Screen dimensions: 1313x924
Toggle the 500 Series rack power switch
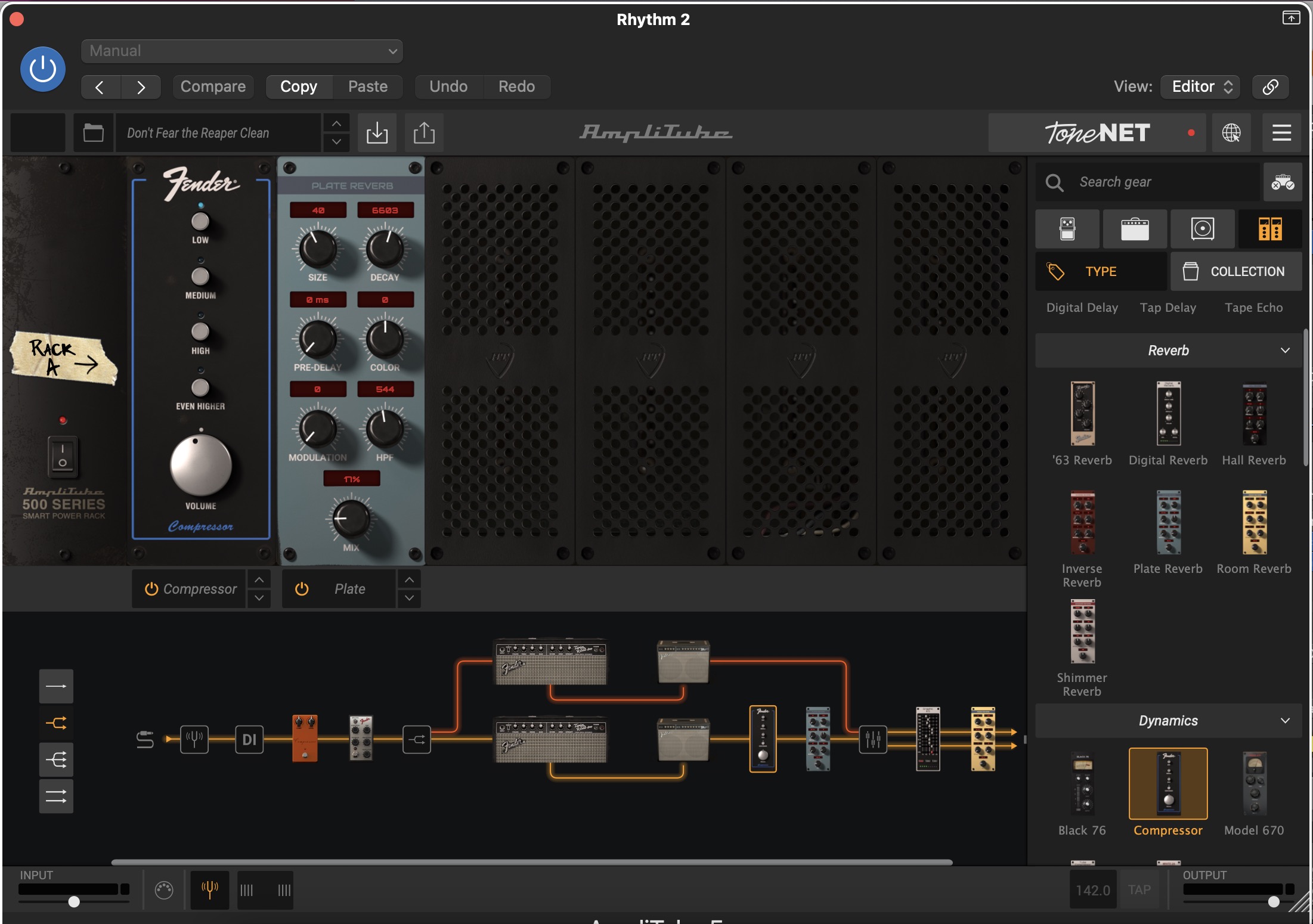63,456
